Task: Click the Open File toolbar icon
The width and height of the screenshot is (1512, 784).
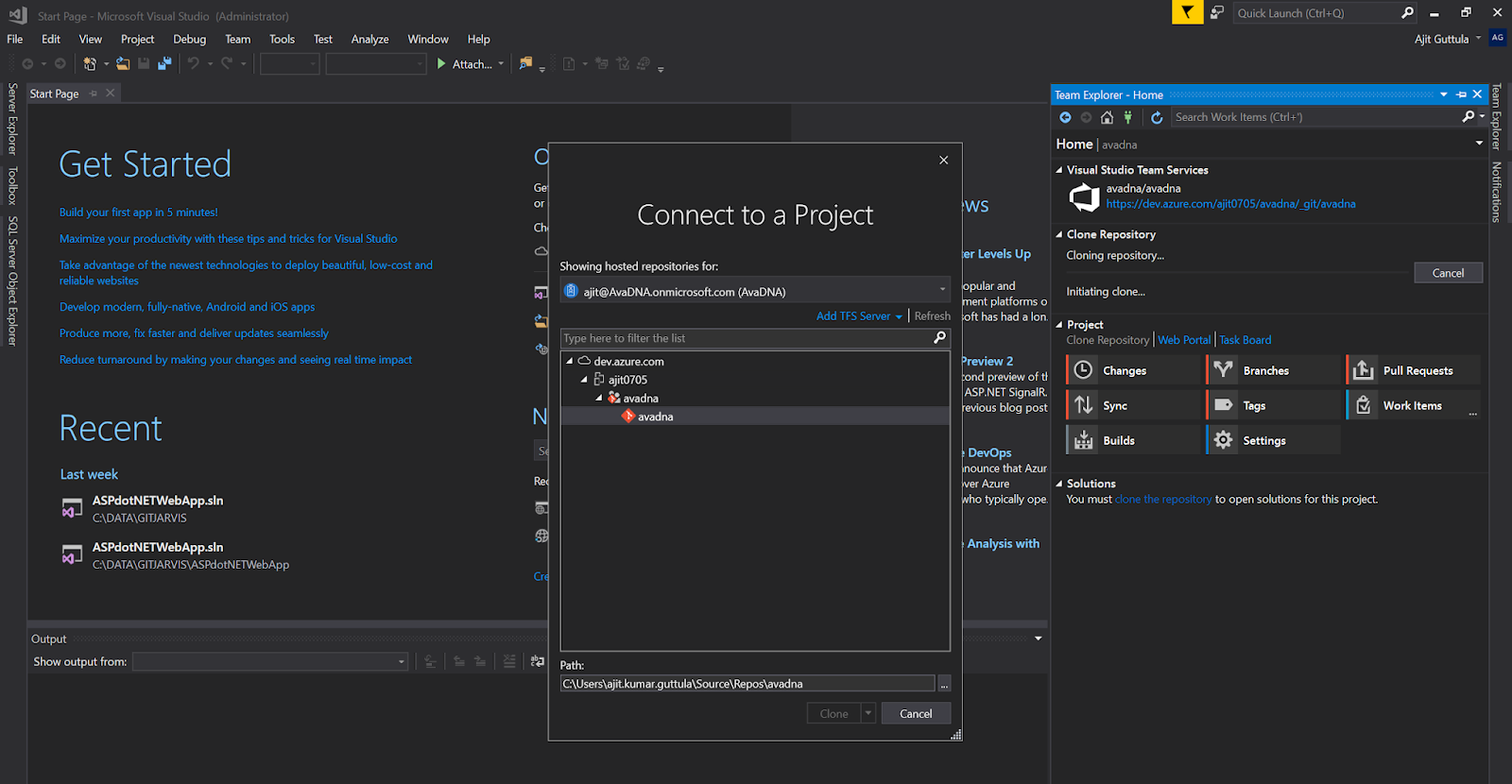Action: (123, 64)
